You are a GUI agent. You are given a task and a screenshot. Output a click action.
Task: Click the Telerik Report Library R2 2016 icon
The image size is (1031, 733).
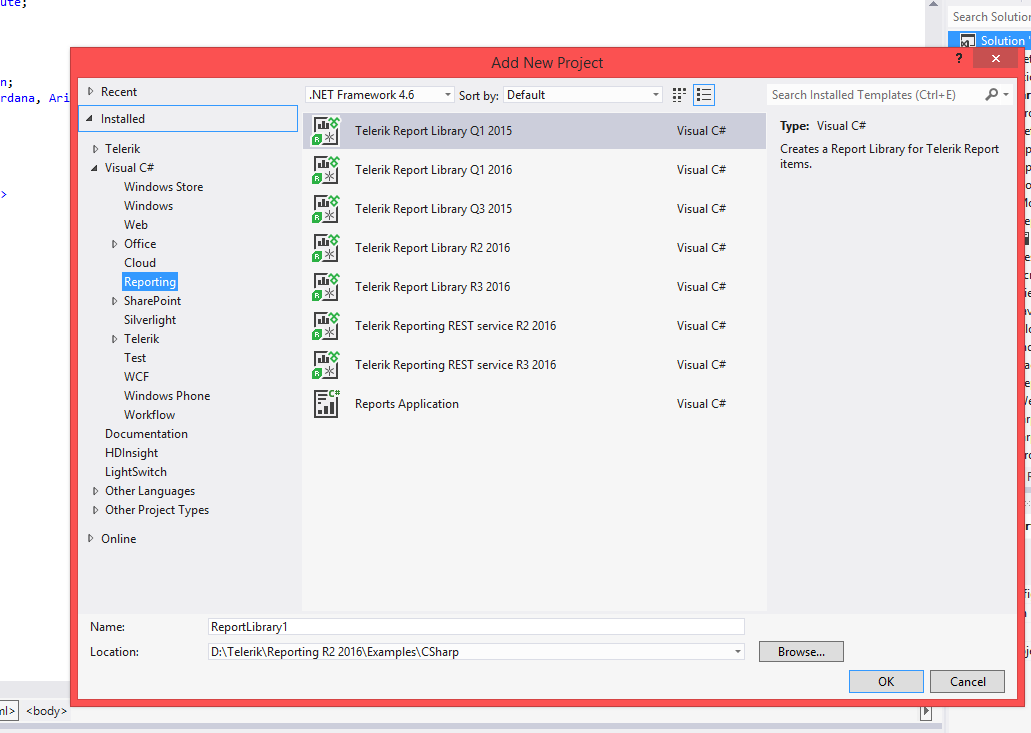pos(326,248)
